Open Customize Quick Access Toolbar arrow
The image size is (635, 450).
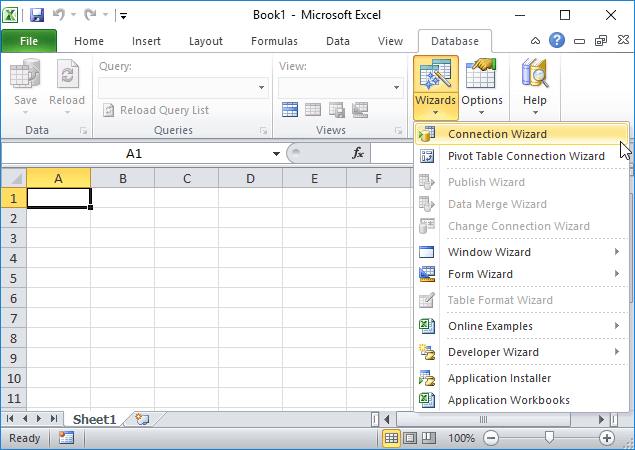click(x=124, y=16)
